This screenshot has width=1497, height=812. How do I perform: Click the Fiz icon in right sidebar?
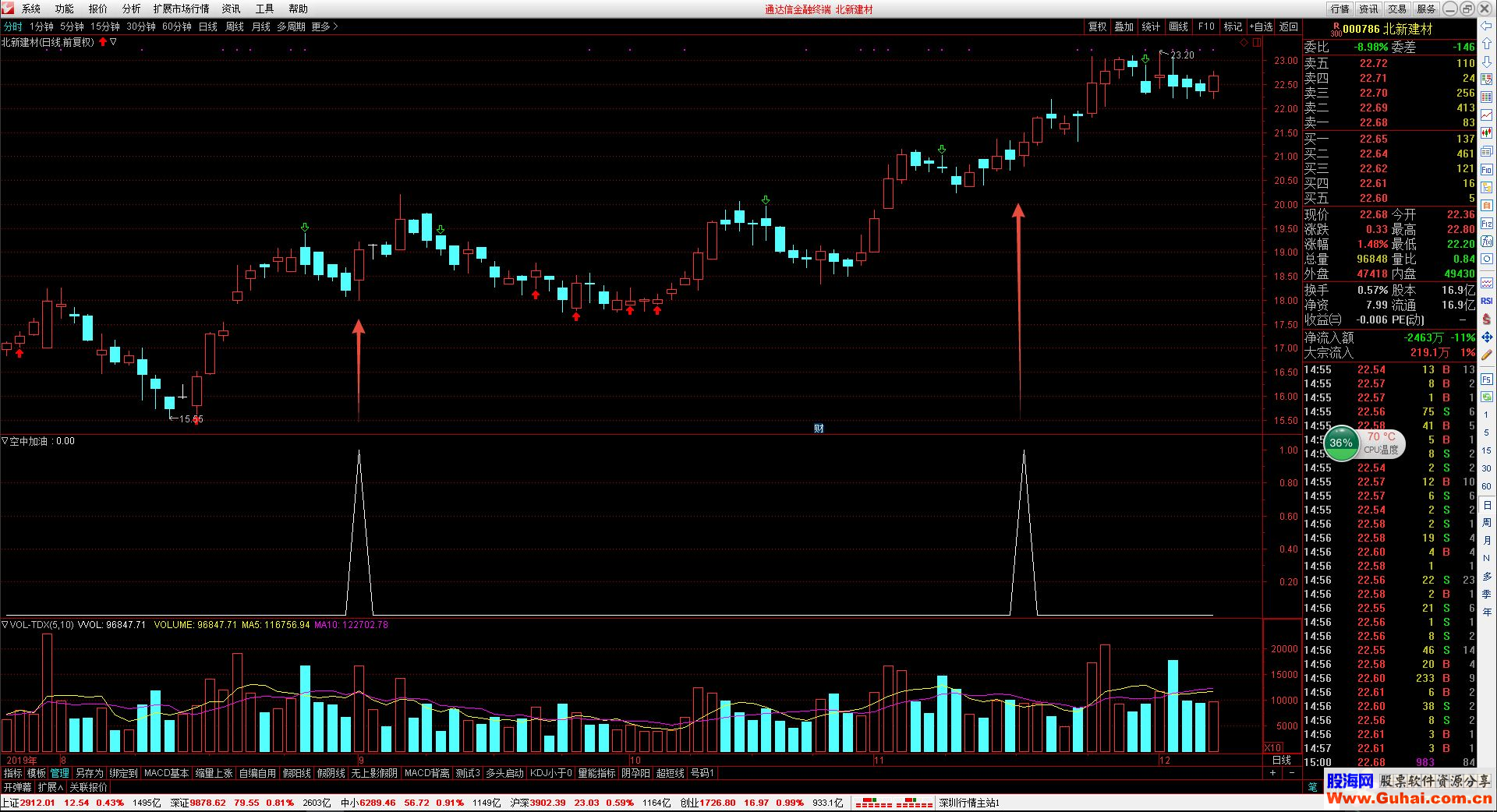[1486, 223]
